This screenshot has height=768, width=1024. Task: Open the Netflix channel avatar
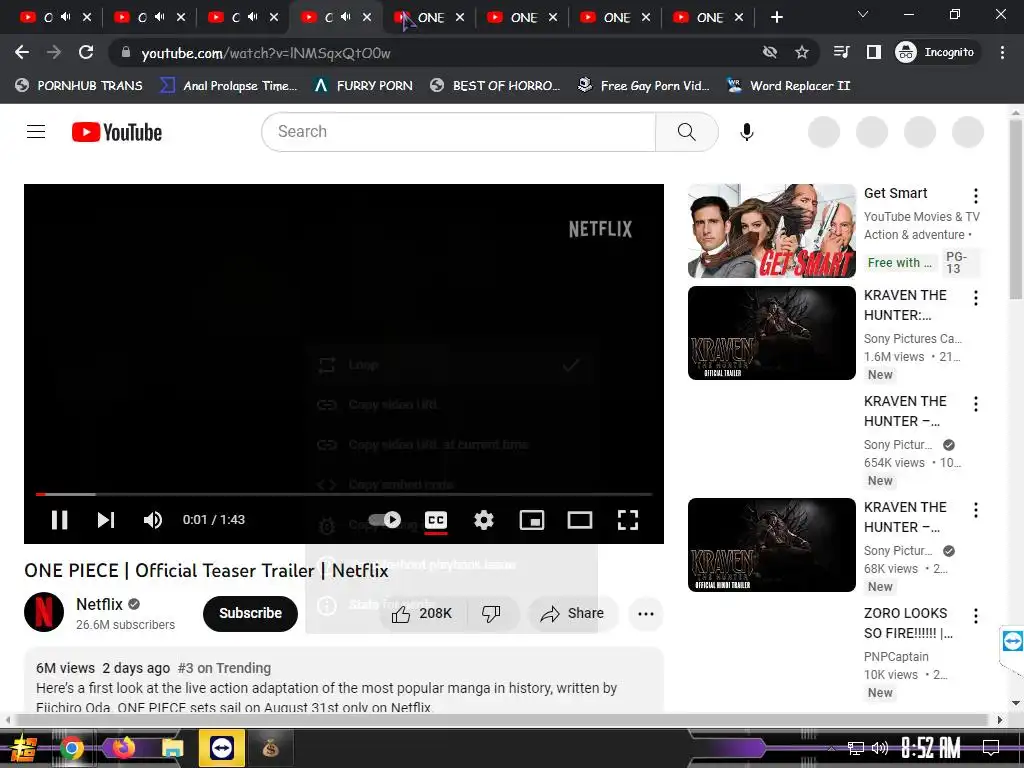[44, 612]
